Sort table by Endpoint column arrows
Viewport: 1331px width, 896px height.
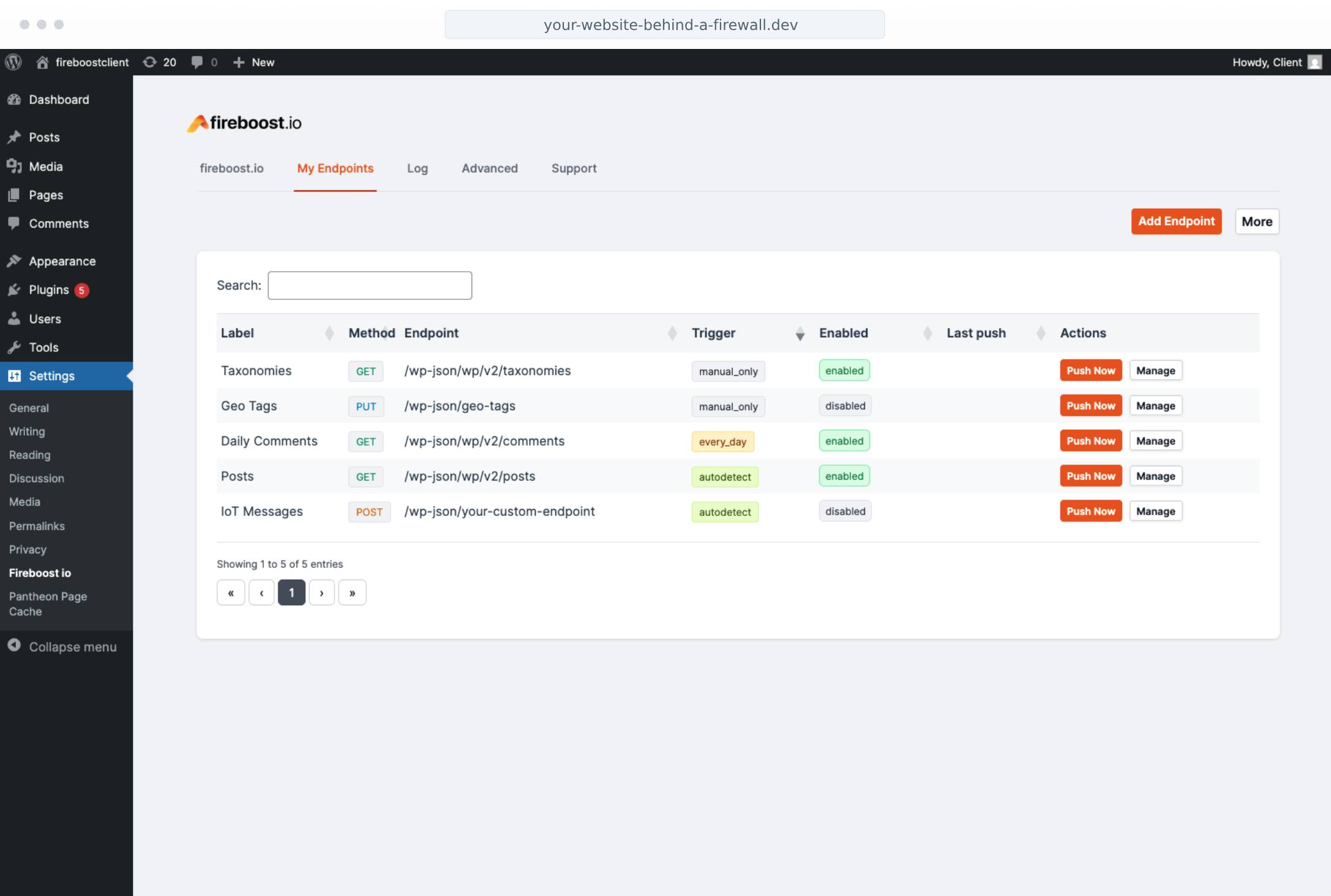(x=672, y=333)
